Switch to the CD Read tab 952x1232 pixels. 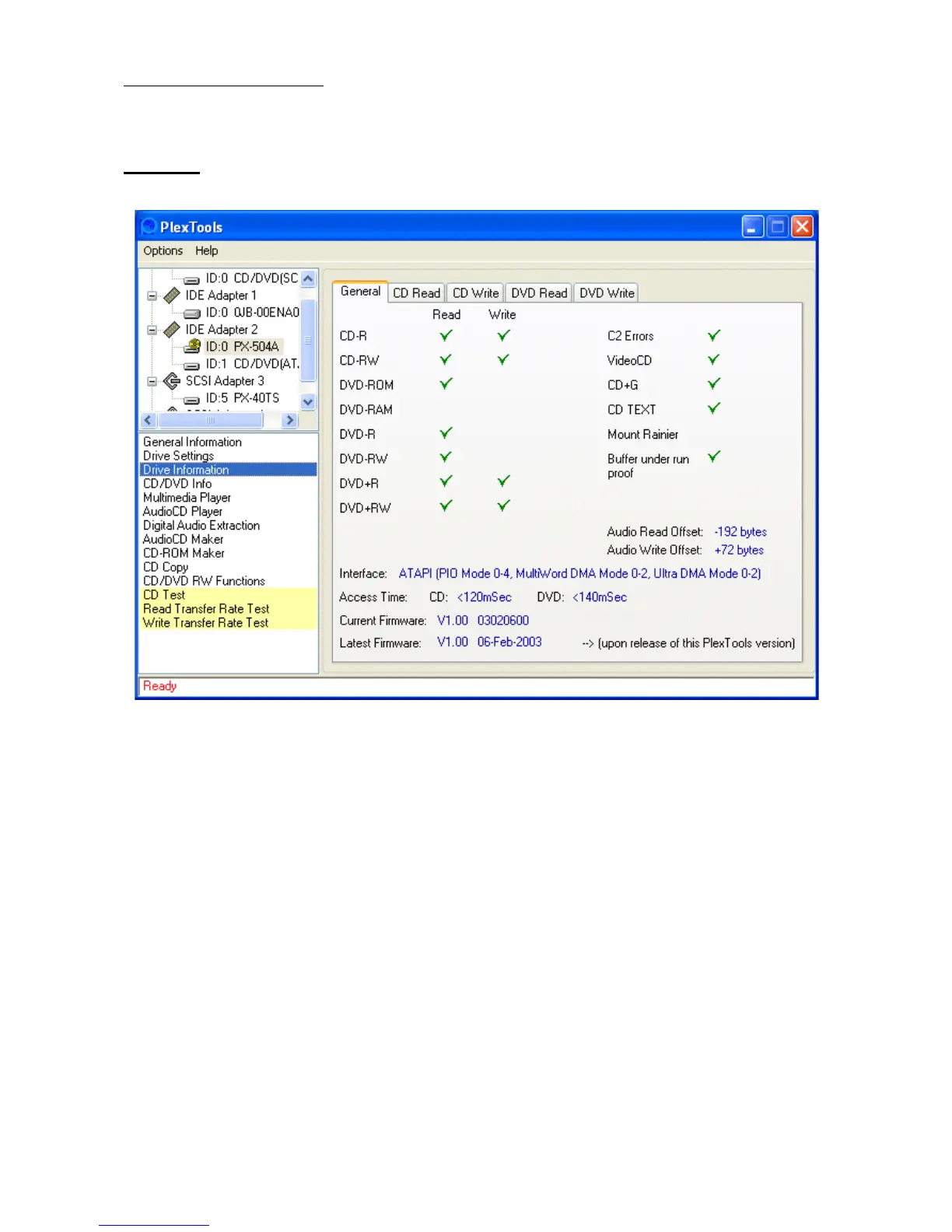coord(416,293)
